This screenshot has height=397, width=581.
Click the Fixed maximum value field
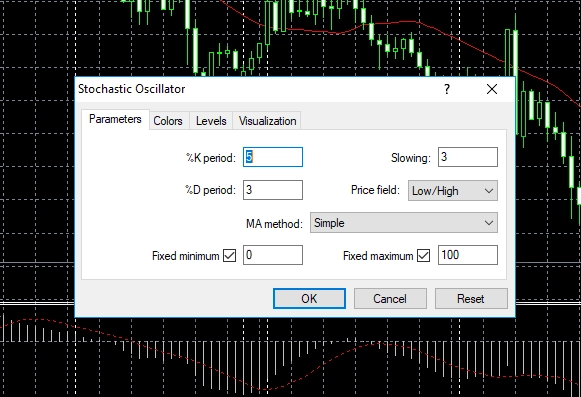468,255
